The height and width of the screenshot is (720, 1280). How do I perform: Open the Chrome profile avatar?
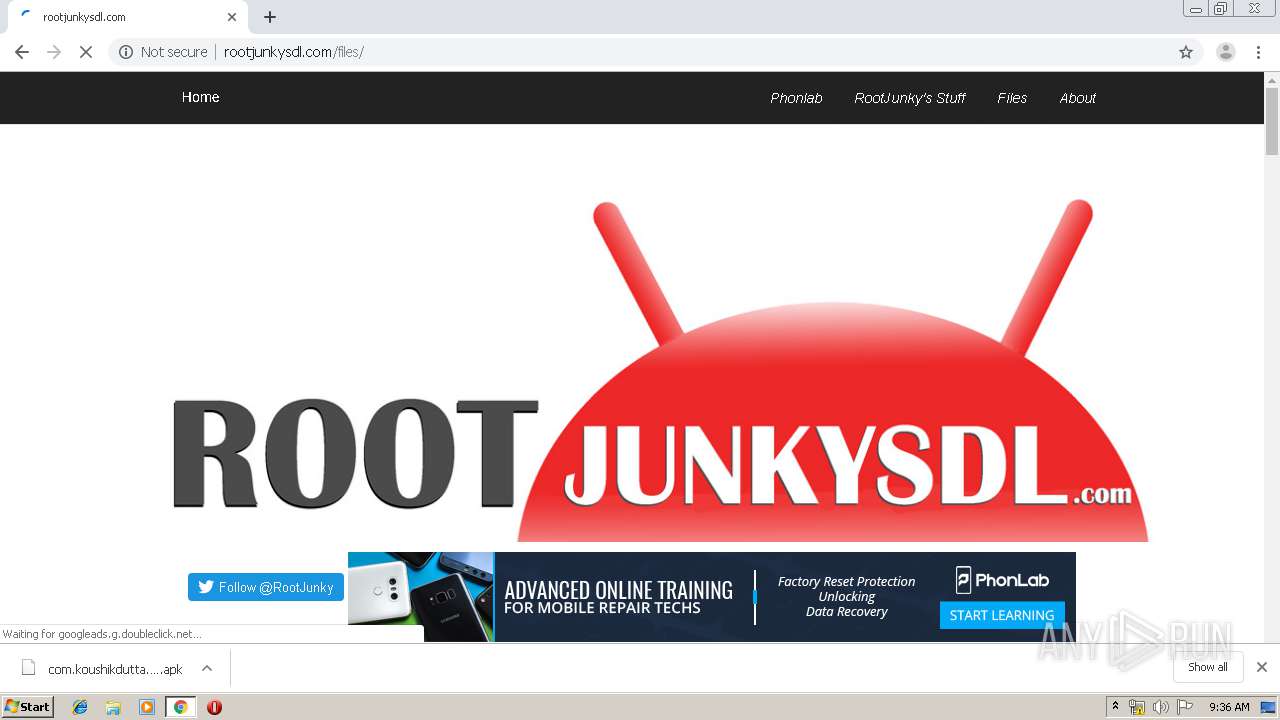click(1225, 52)
